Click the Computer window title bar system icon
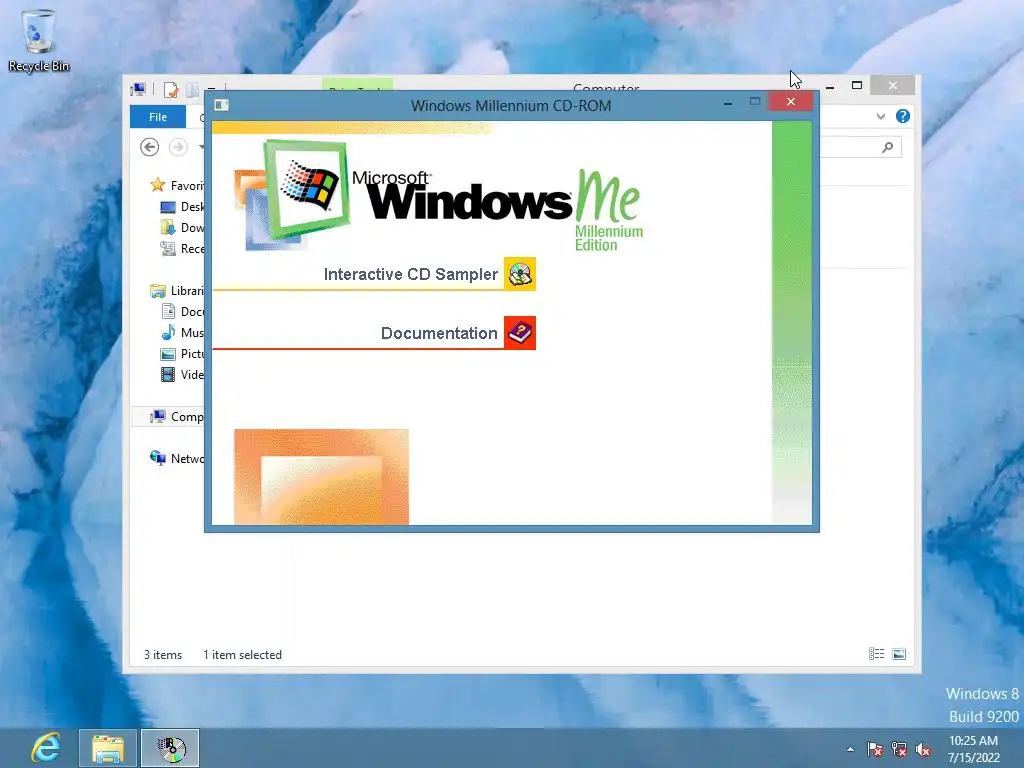1024x768 pixels. click(138, 89)
